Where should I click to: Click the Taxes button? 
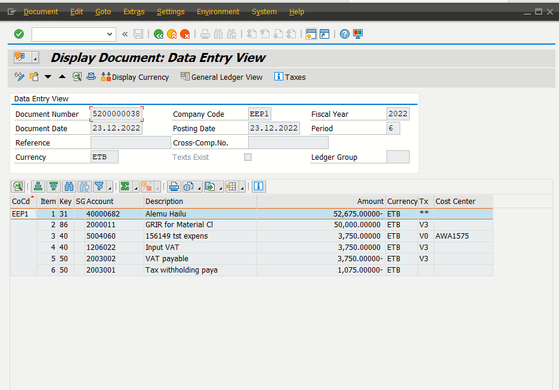(290, 77)
